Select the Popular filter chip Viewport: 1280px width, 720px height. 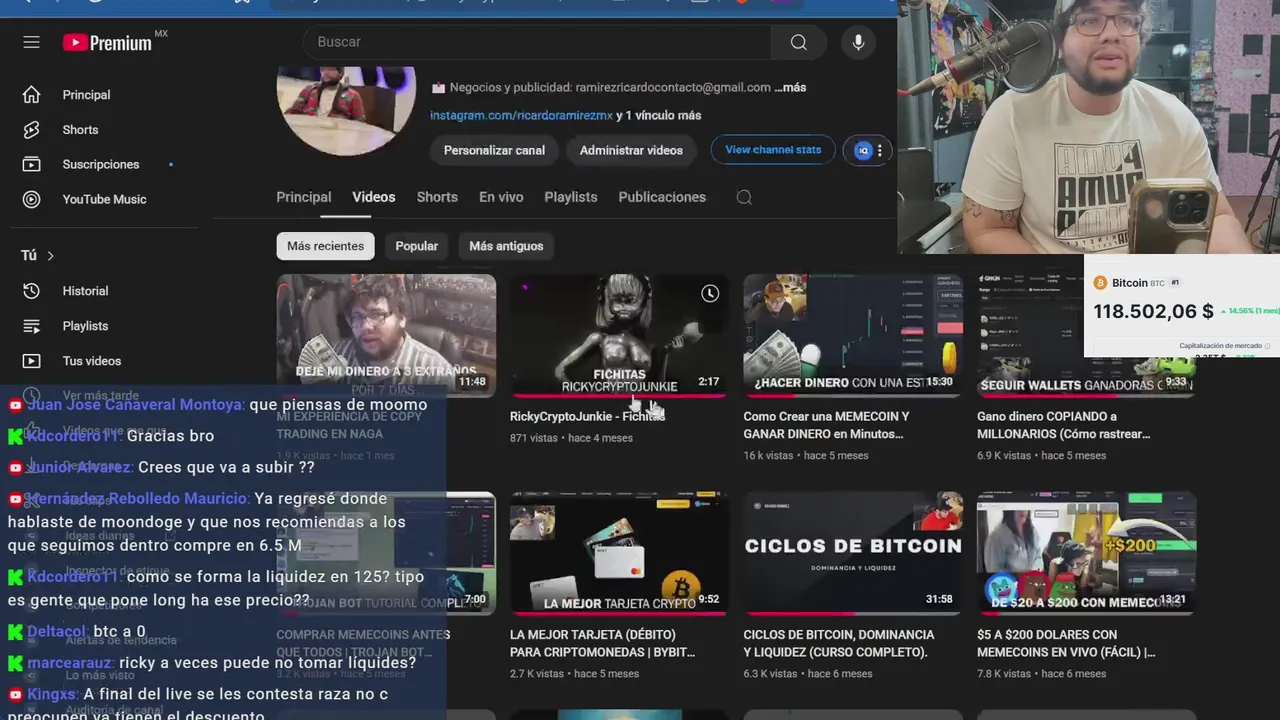[417, 246]
